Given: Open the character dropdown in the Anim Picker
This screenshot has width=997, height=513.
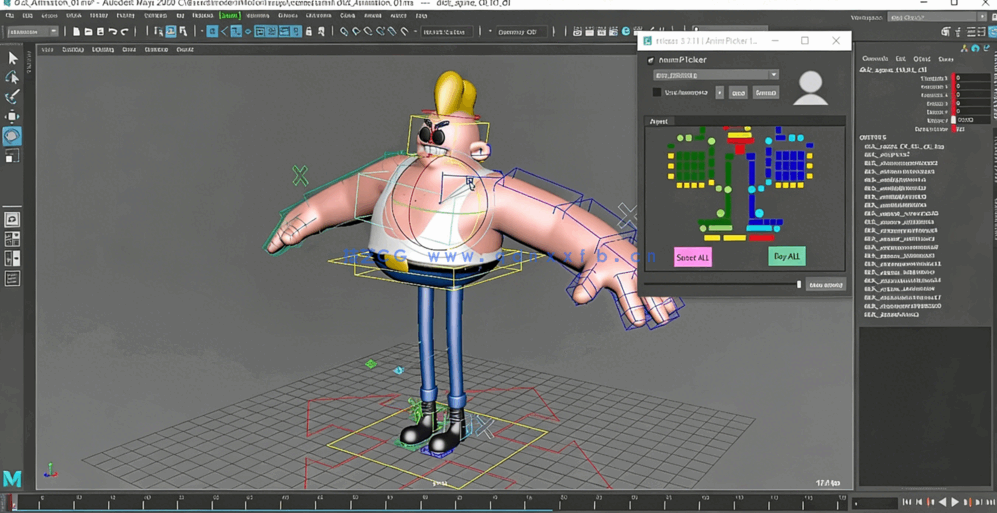Looking at the screenshot, I should [x=715, y=75].
